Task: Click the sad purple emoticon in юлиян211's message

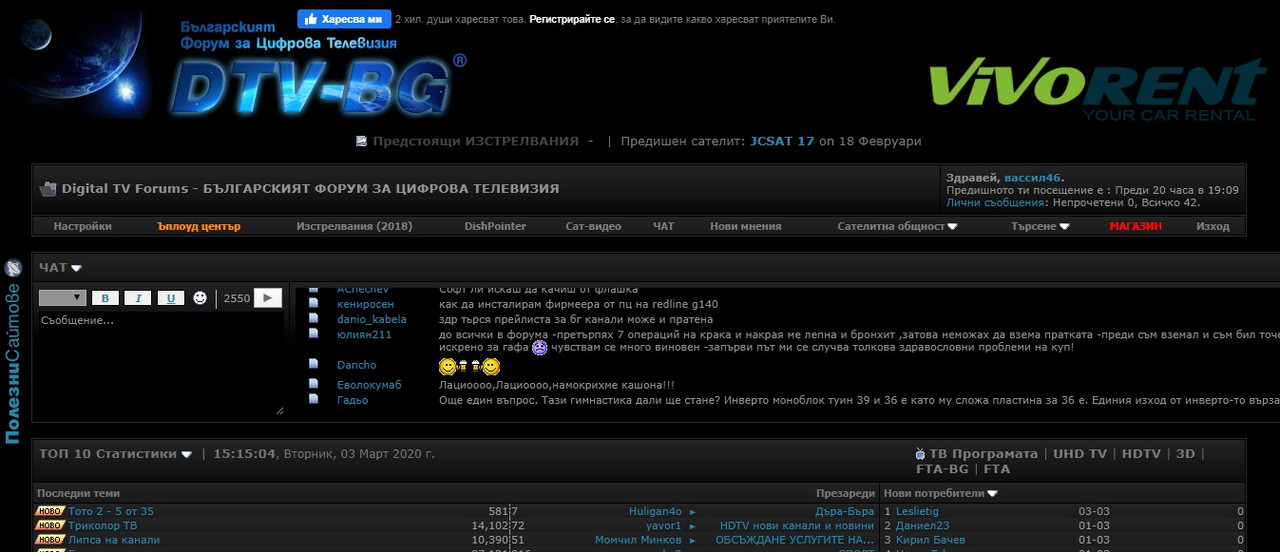Action: point(539,348)
